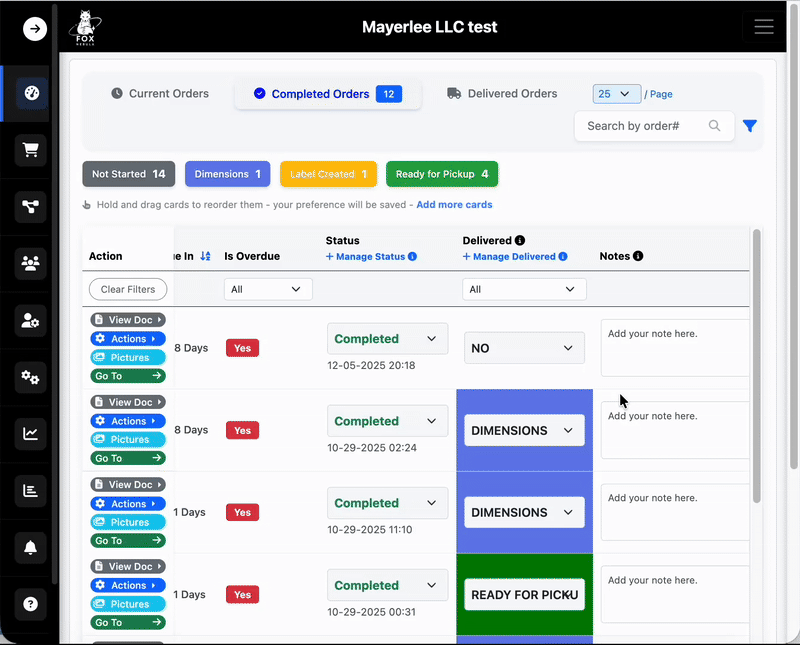Screen dimensions: 800x645
Task: Click the Search by order# field
Action: pos(645,126)
